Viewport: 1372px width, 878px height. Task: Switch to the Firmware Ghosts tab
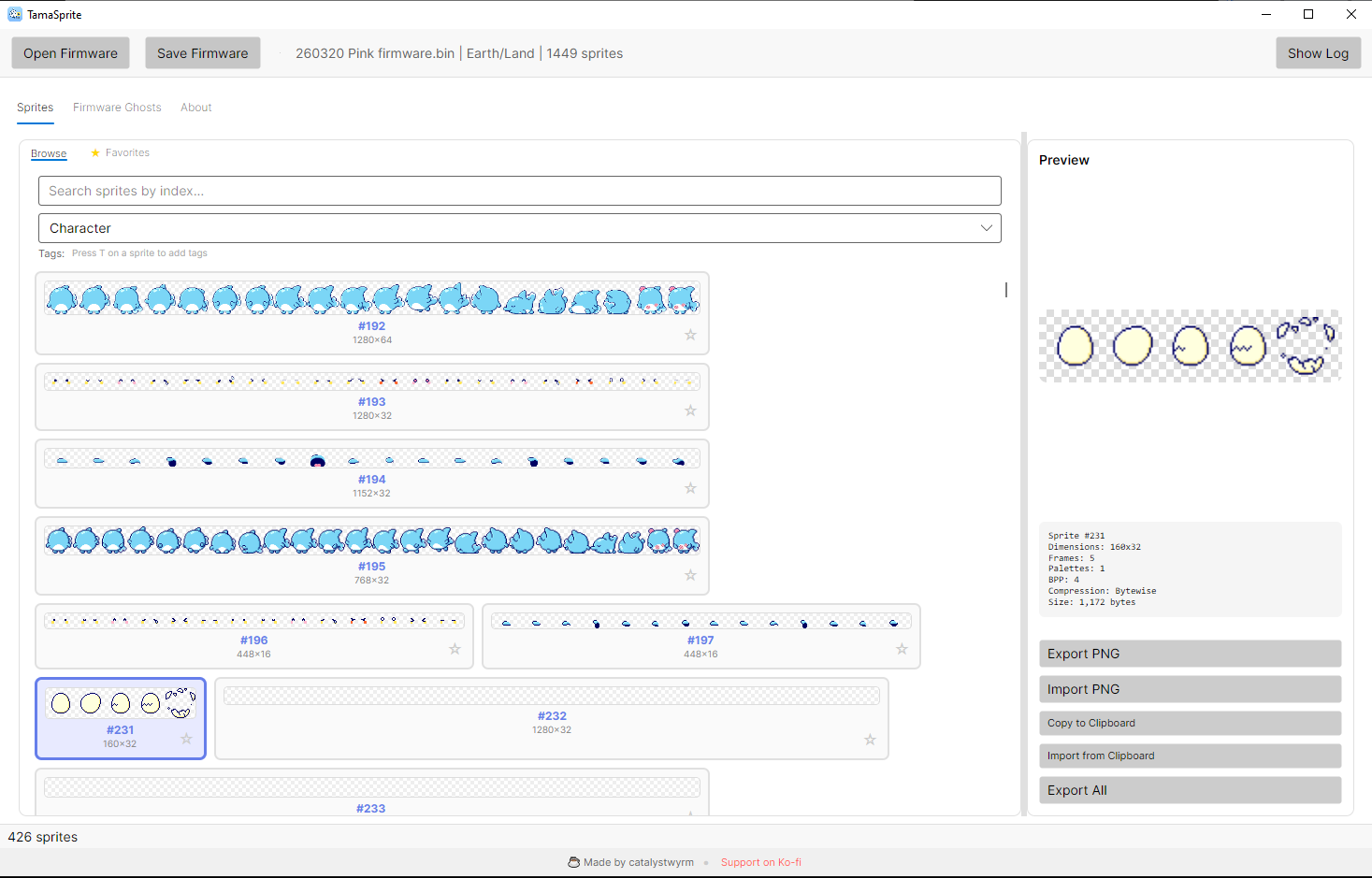tap(117, 107)
